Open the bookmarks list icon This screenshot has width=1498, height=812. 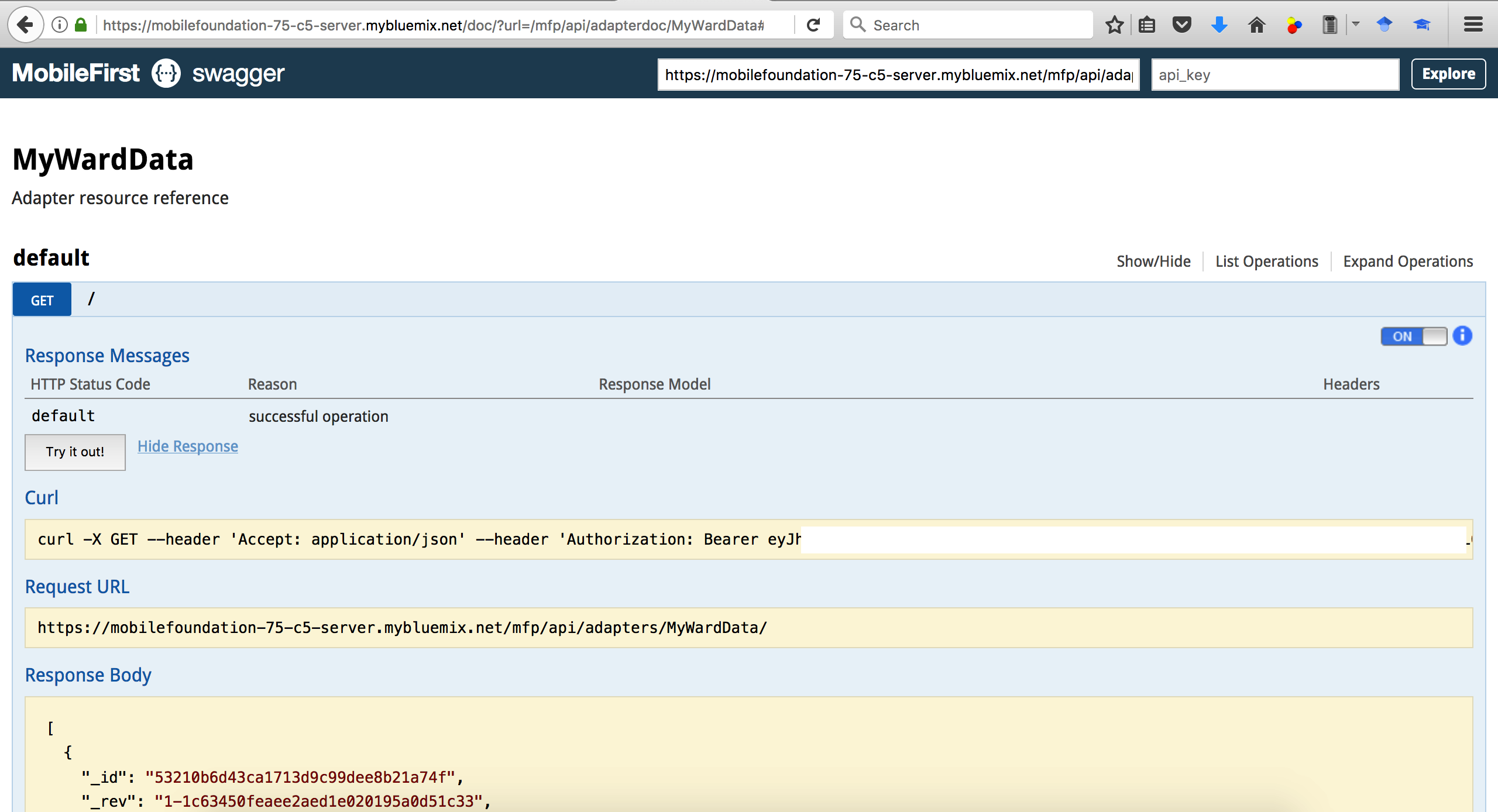[1147, 25]
